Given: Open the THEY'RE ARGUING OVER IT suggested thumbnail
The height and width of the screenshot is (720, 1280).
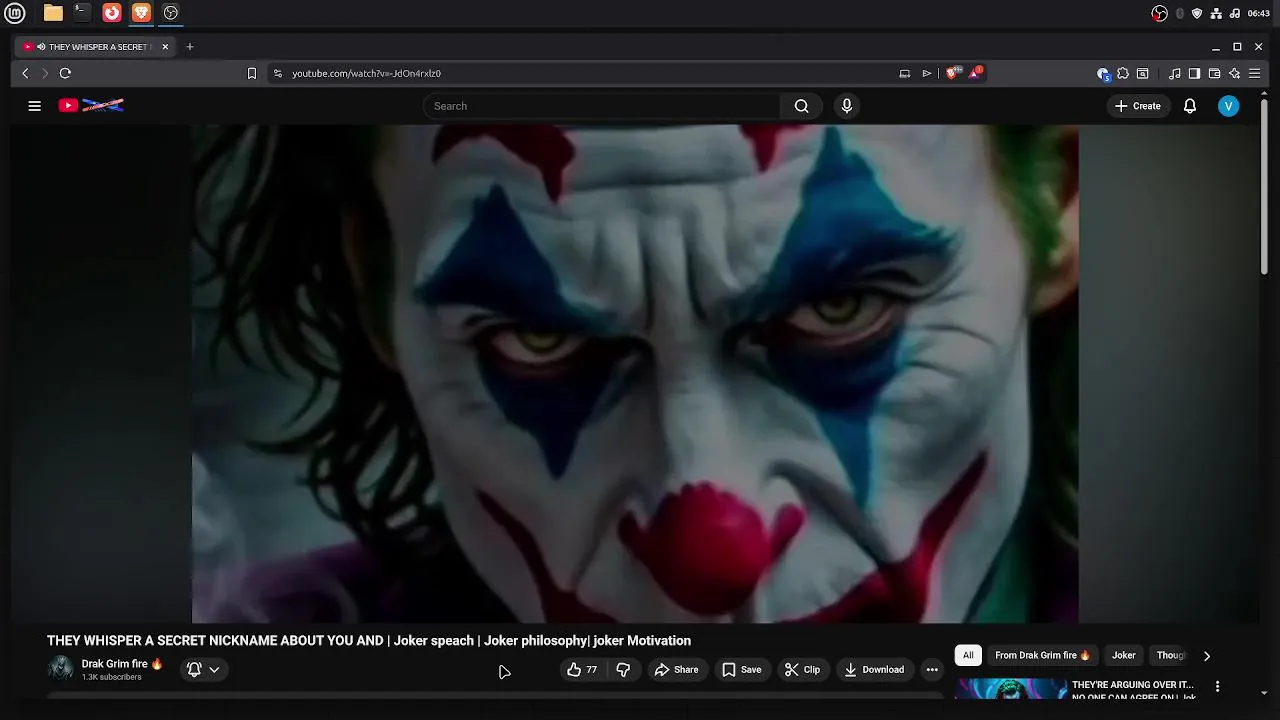Looking at the screenshot, I should pos(1011,689).
